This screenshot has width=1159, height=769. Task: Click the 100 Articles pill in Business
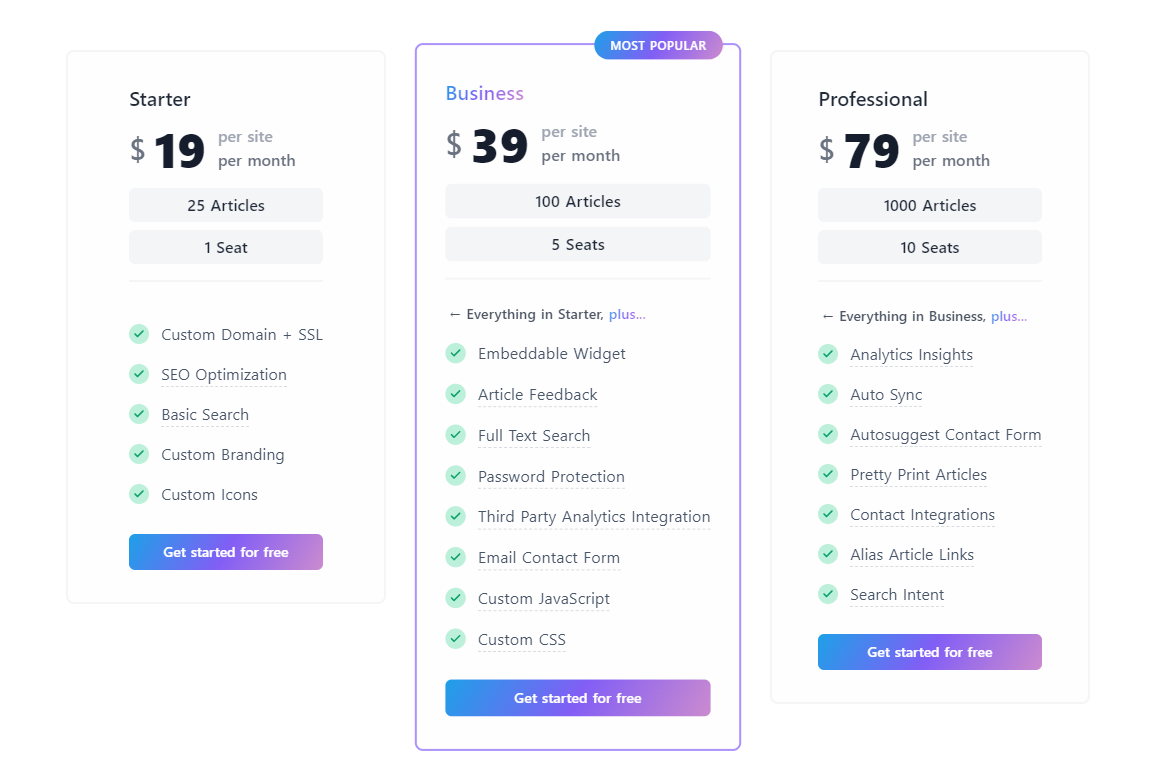pyautogui.click(x=577, y=201)
